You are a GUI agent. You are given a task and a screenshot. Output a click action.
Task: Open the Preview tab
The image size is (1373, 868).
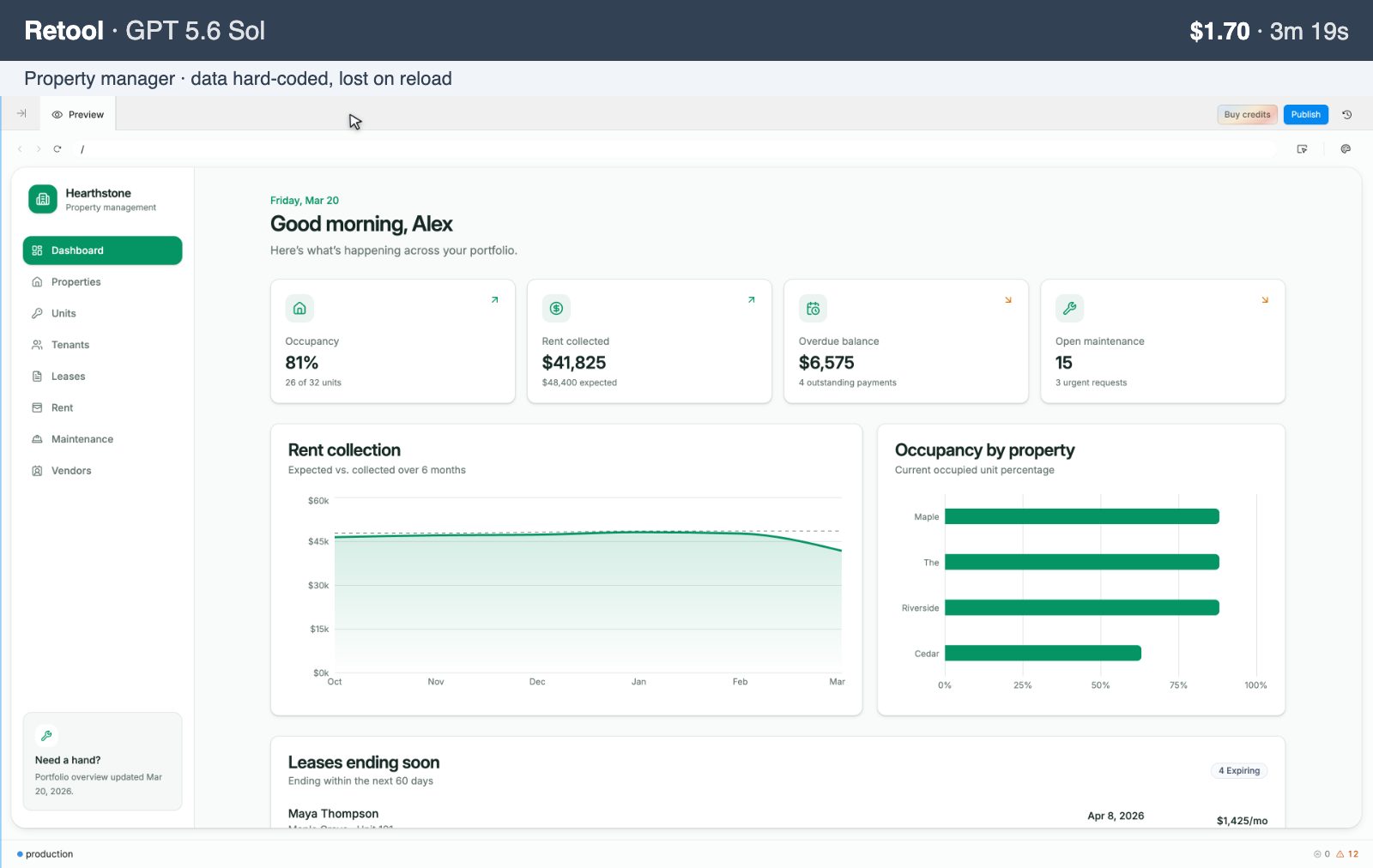78,114
